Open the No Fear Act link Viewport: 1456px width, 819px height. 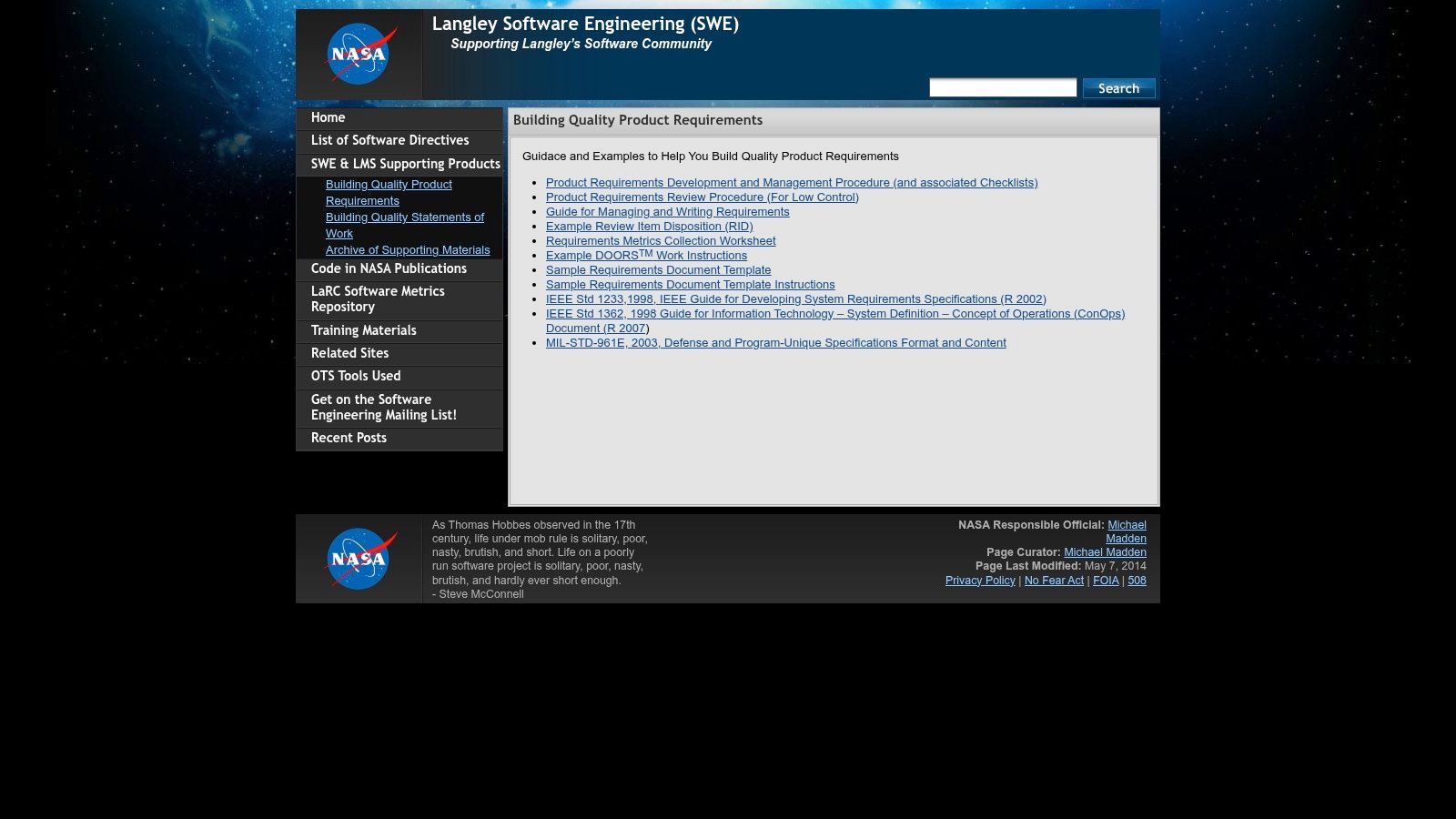coord(1054,581)
